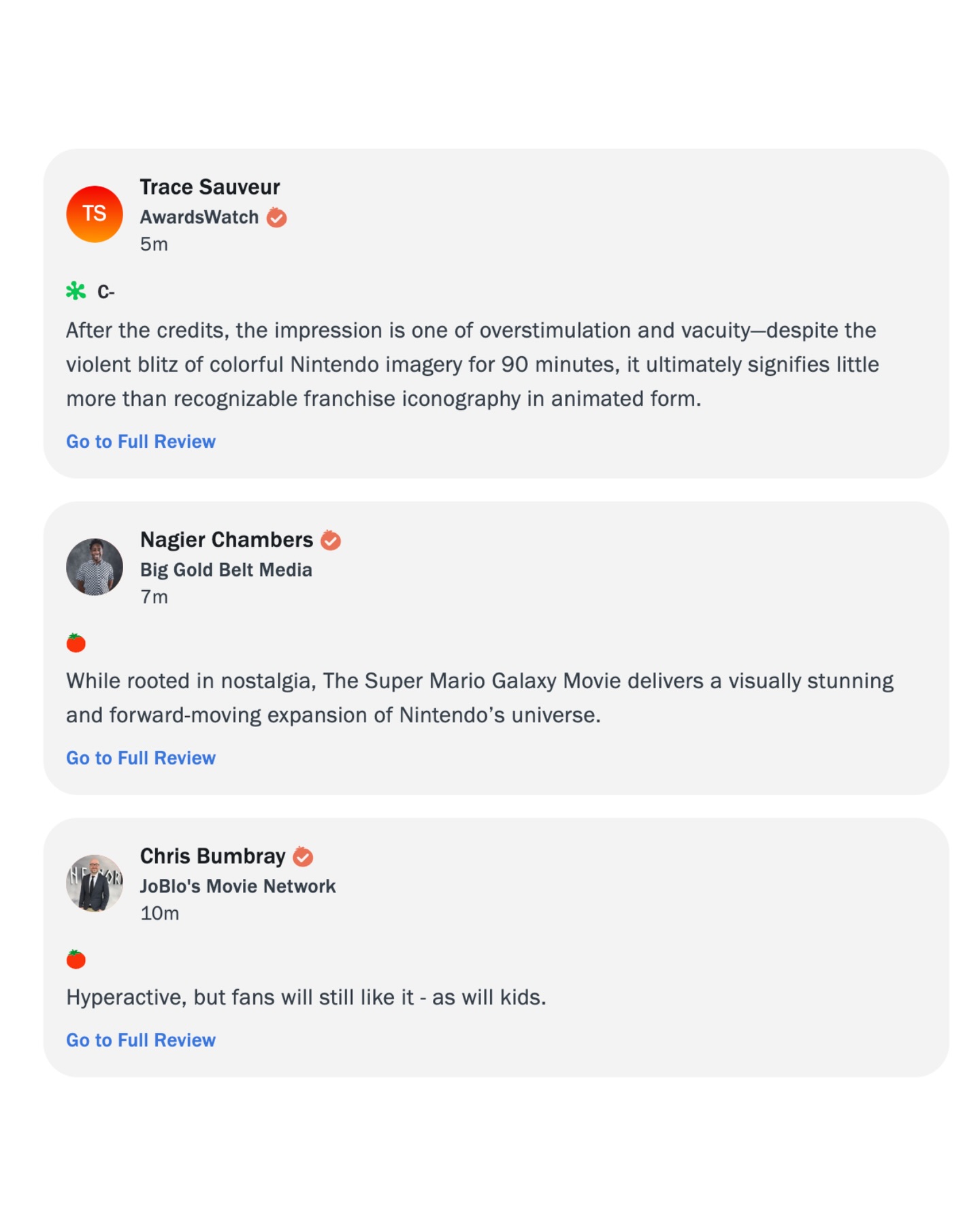This screenshot has width=980, height=1224.
Task: Open Trace Sauveur's critic profile name
Action: point(210,187)
